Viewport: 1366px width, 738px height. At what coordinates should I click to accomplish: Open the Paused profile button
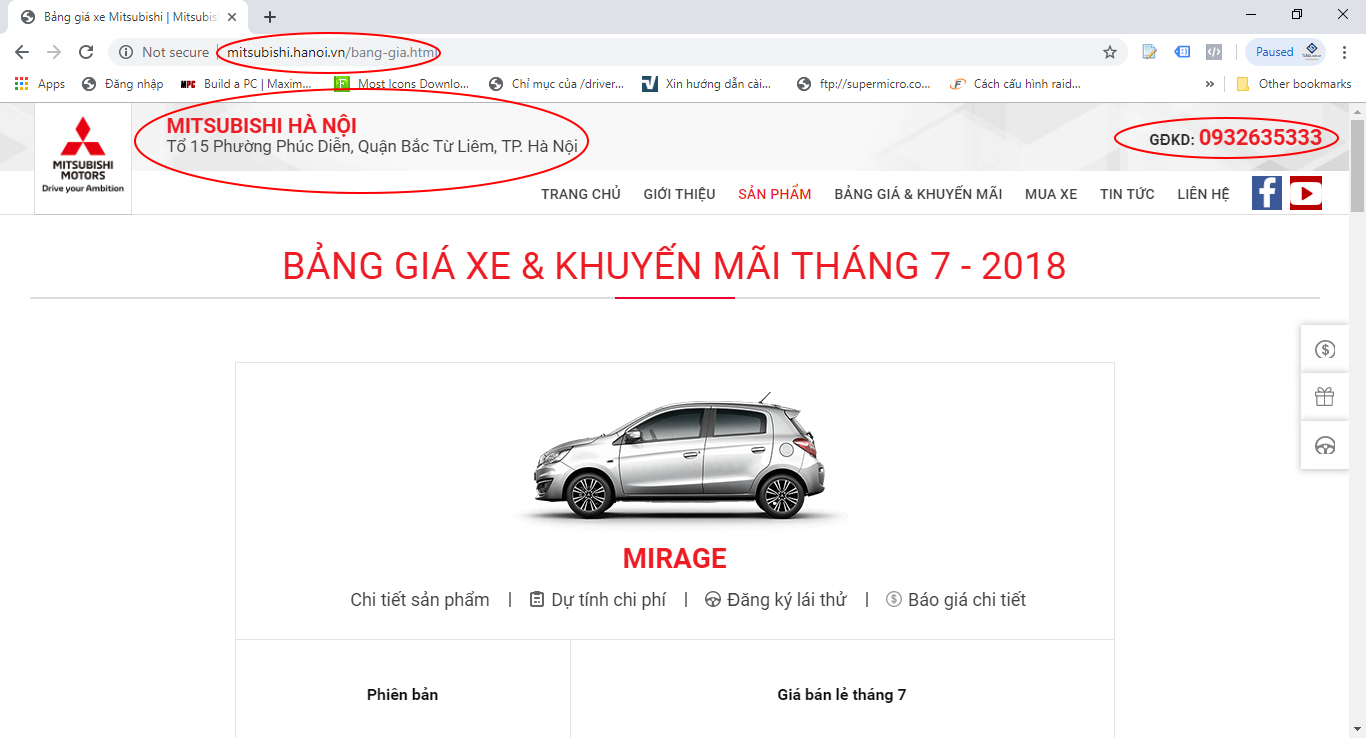(x=1286, y=52)
